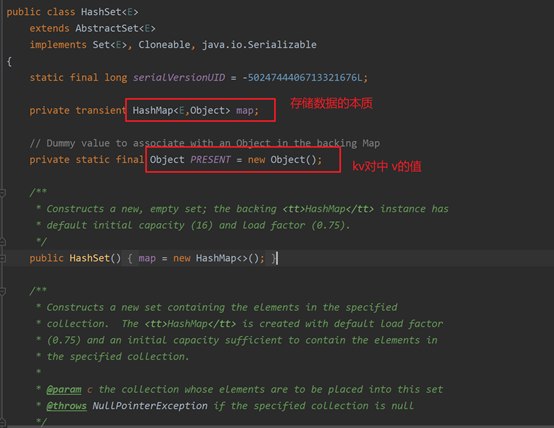Collapse the second Javadoc comment starting fold marker
This screenshot has height=428, width=554.
click(2, 291)
